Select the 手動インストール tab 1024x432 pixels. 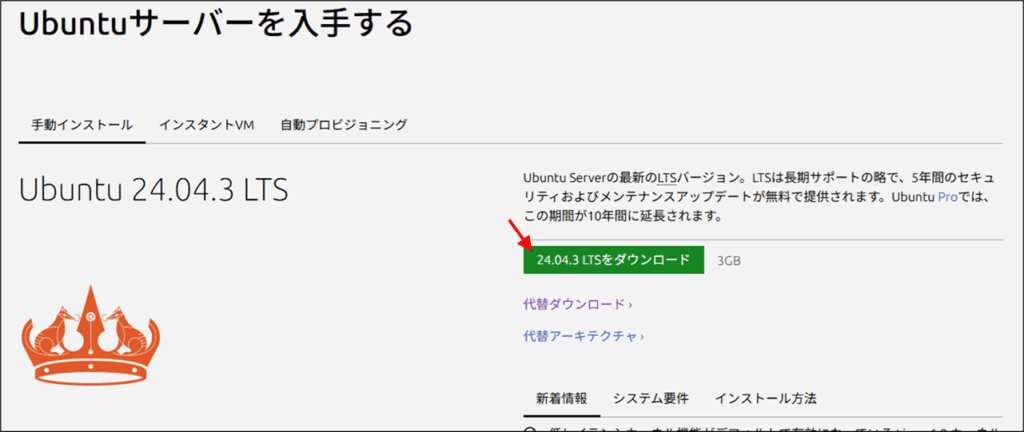click(x=82, y=125)
